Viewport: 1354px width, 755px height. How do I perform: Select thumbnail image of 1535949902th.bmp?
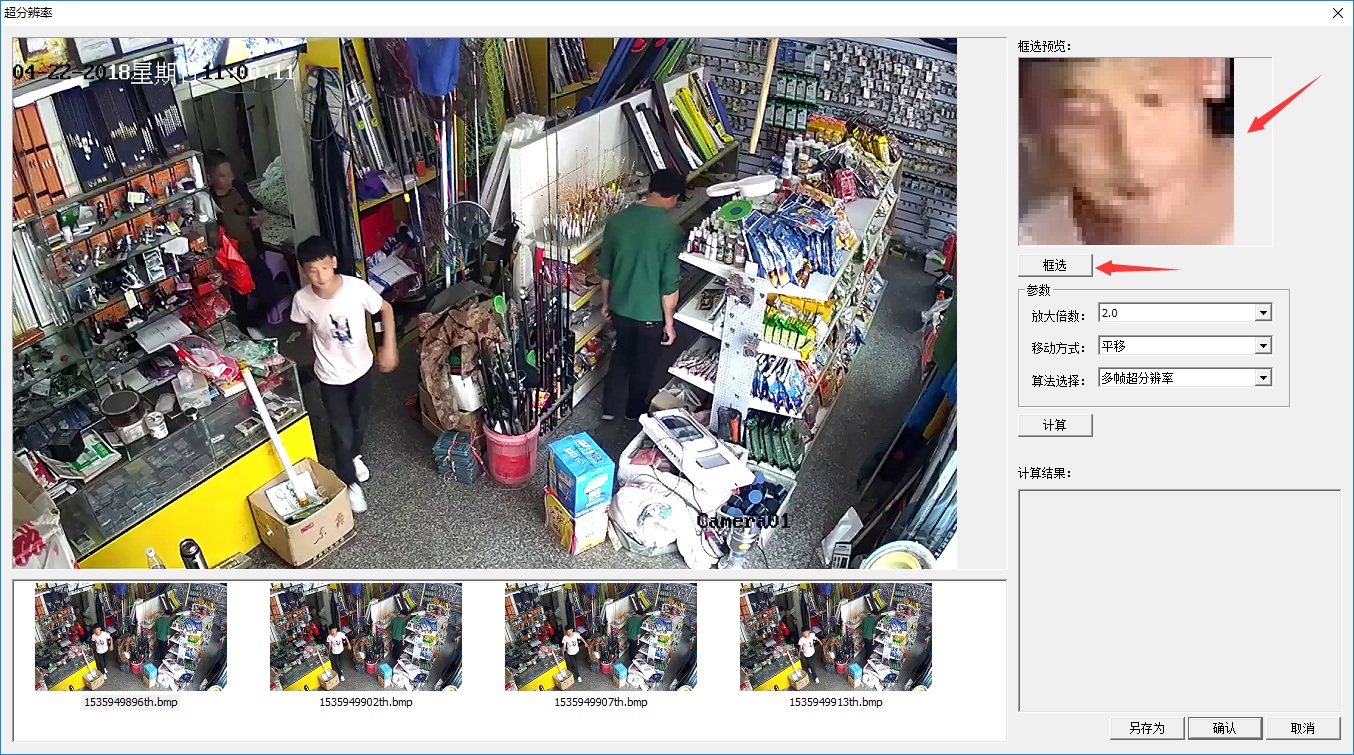[366, 637]
